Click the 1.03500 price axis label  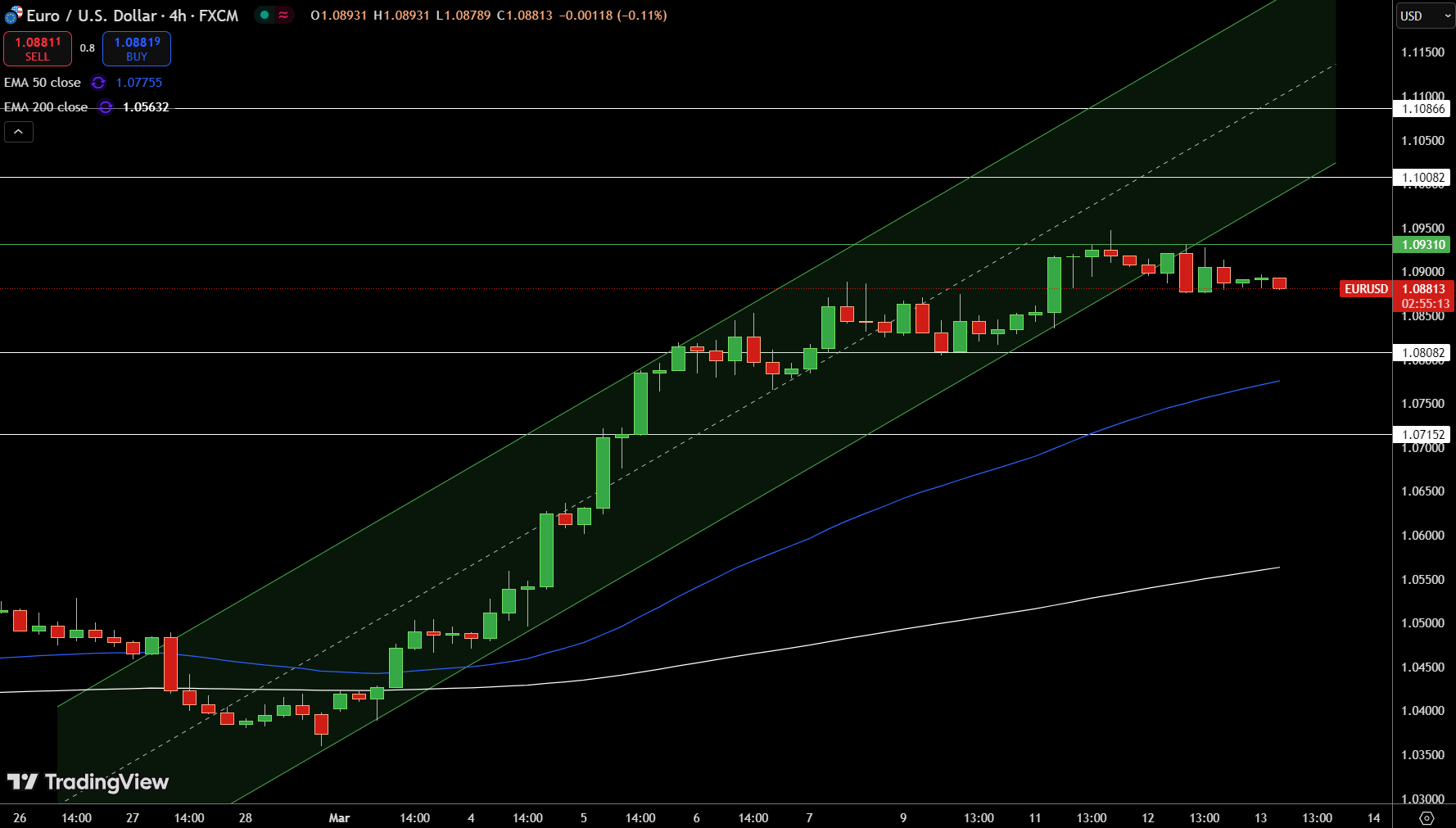point(1422,754)
